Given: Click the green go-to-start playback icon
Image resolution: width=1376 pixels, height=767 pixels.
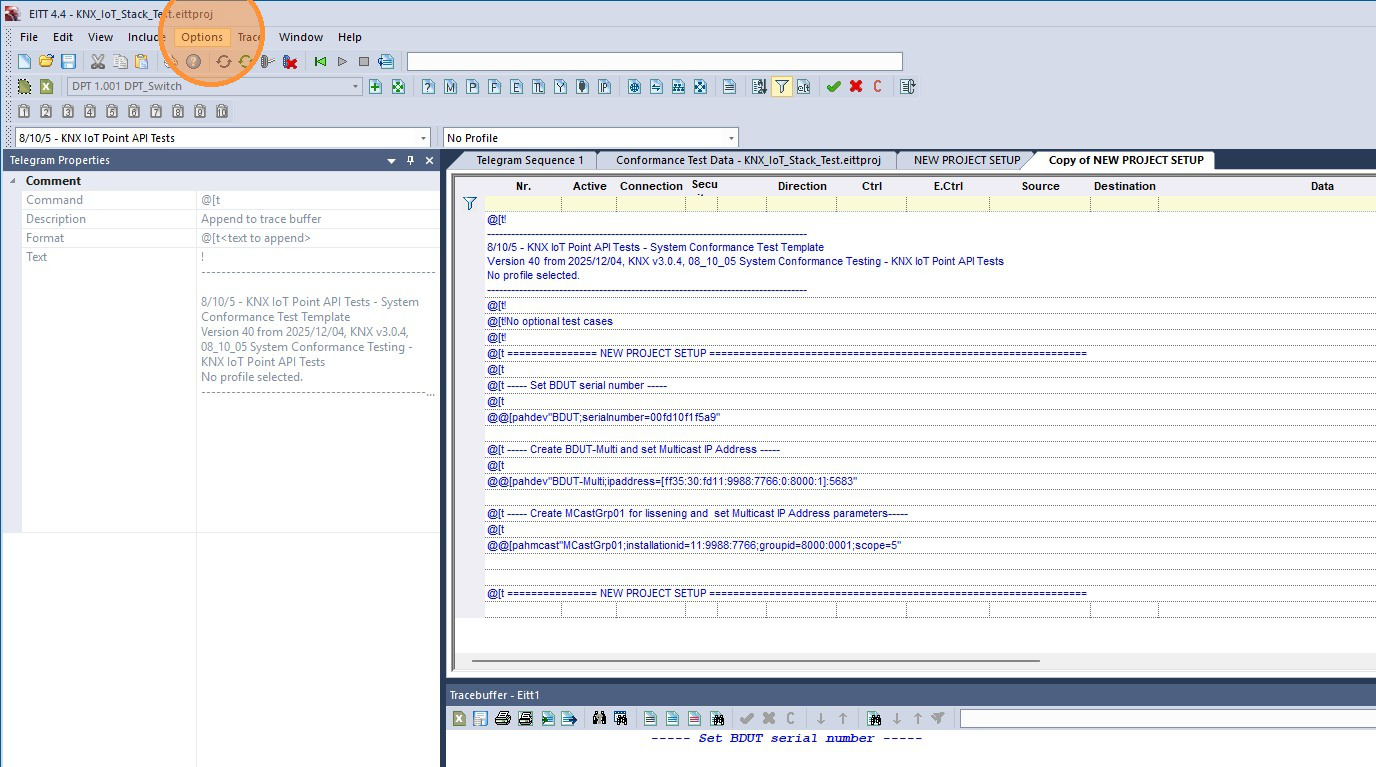Looking at the screenshot, I should [320, 62].
